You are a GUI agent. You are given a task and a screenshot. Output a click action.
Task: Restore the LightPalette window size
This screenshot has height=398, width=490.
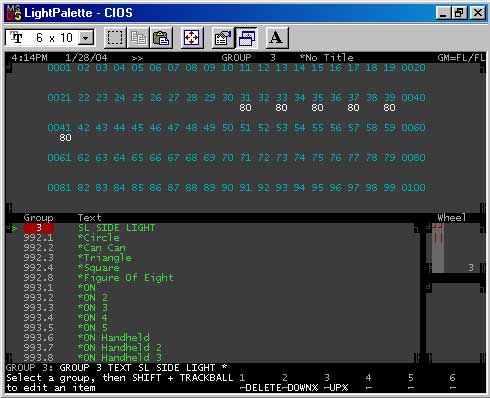point(459,13)
